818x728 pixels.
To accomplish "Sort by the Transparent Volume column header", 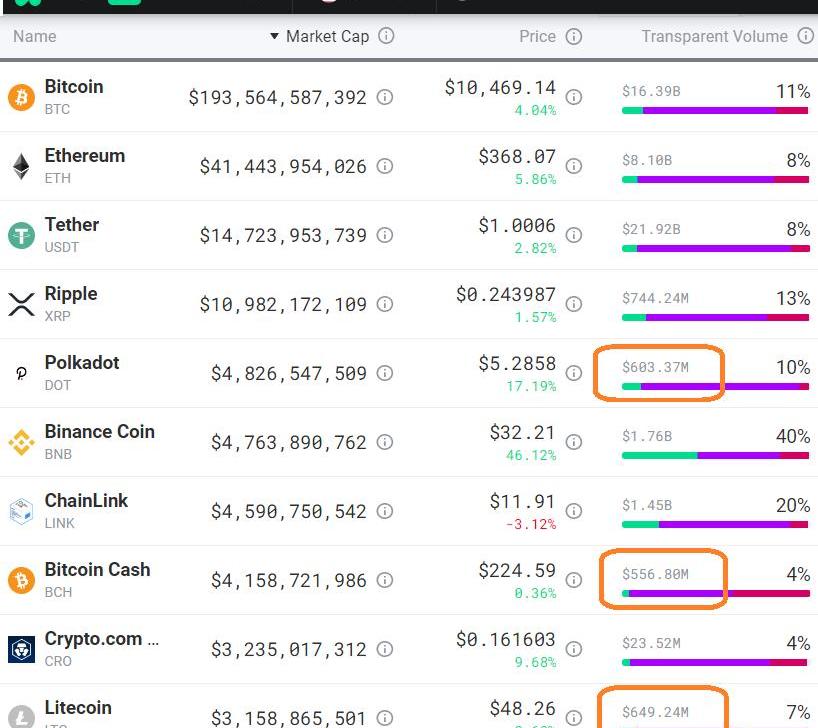I will point(714,36).
